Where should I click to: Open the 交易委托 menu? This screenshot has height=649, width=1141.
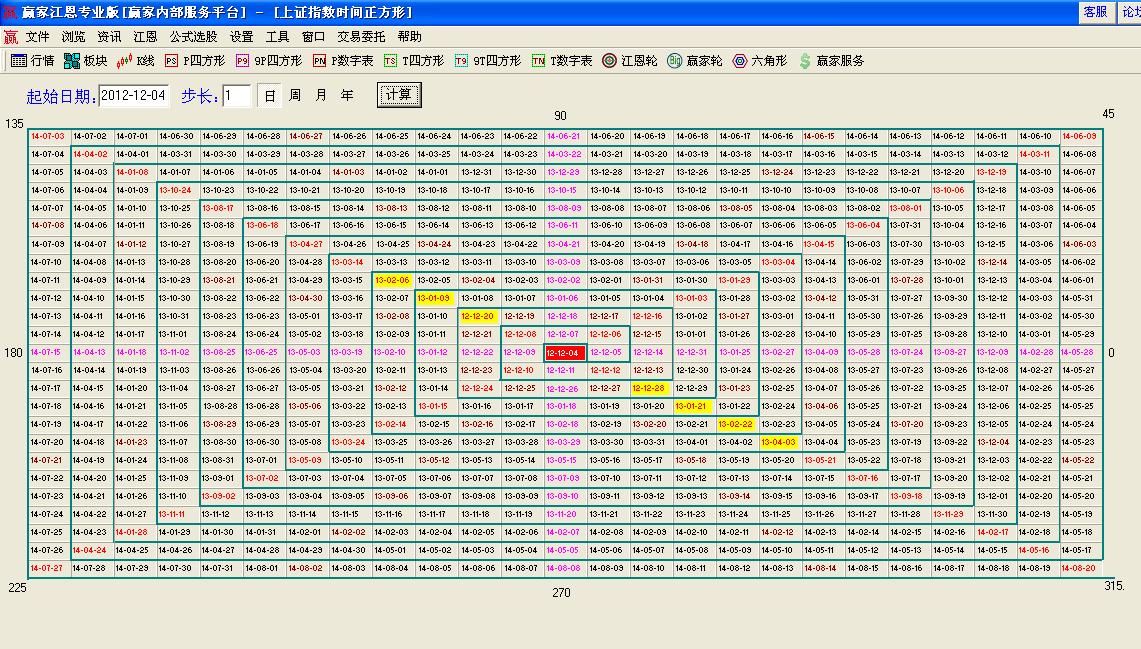click(361, 36)
